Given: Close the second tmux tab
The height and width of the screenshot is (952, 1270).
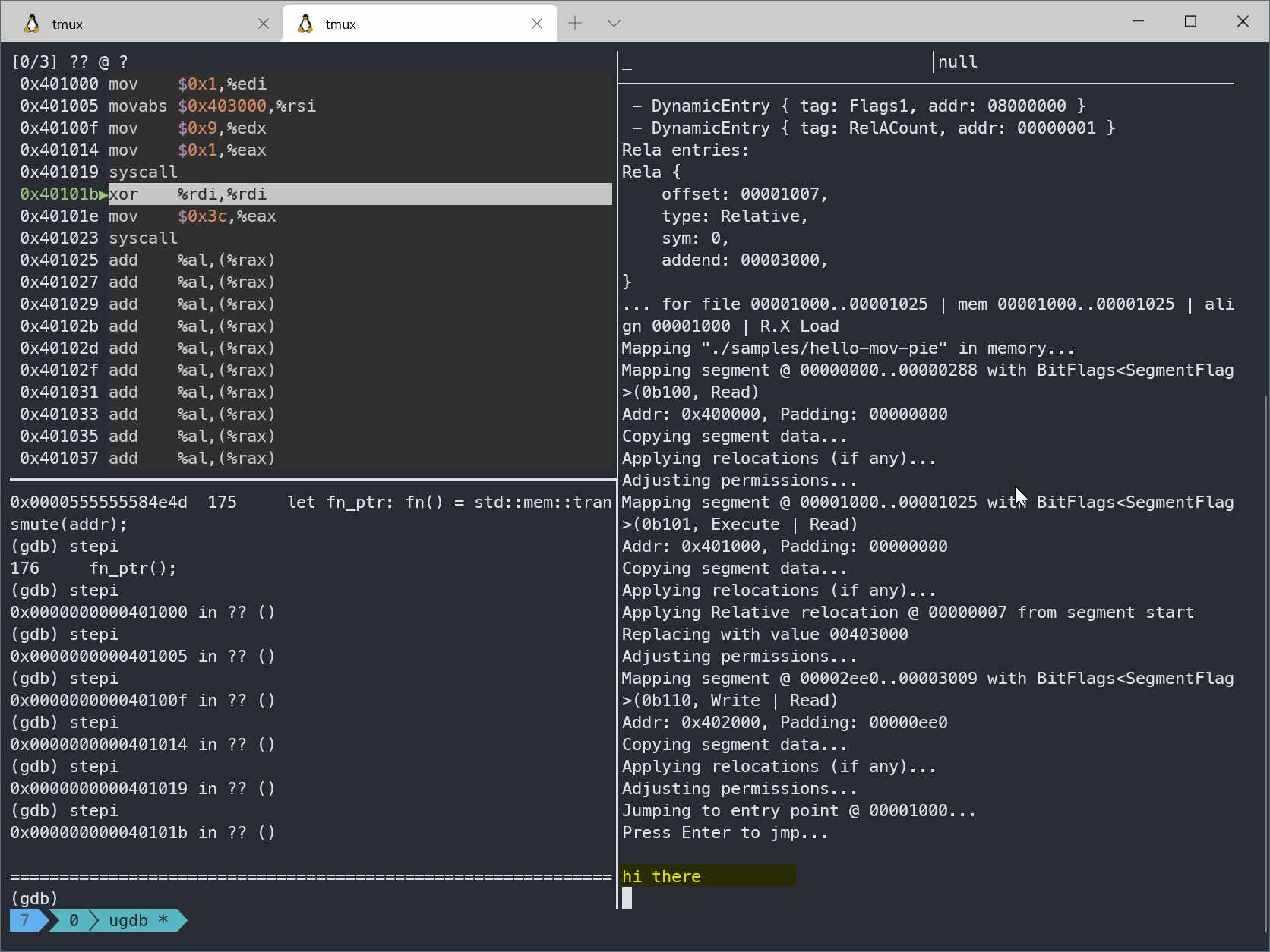Looking at the screenshot, I should click(x=537, y=24).
